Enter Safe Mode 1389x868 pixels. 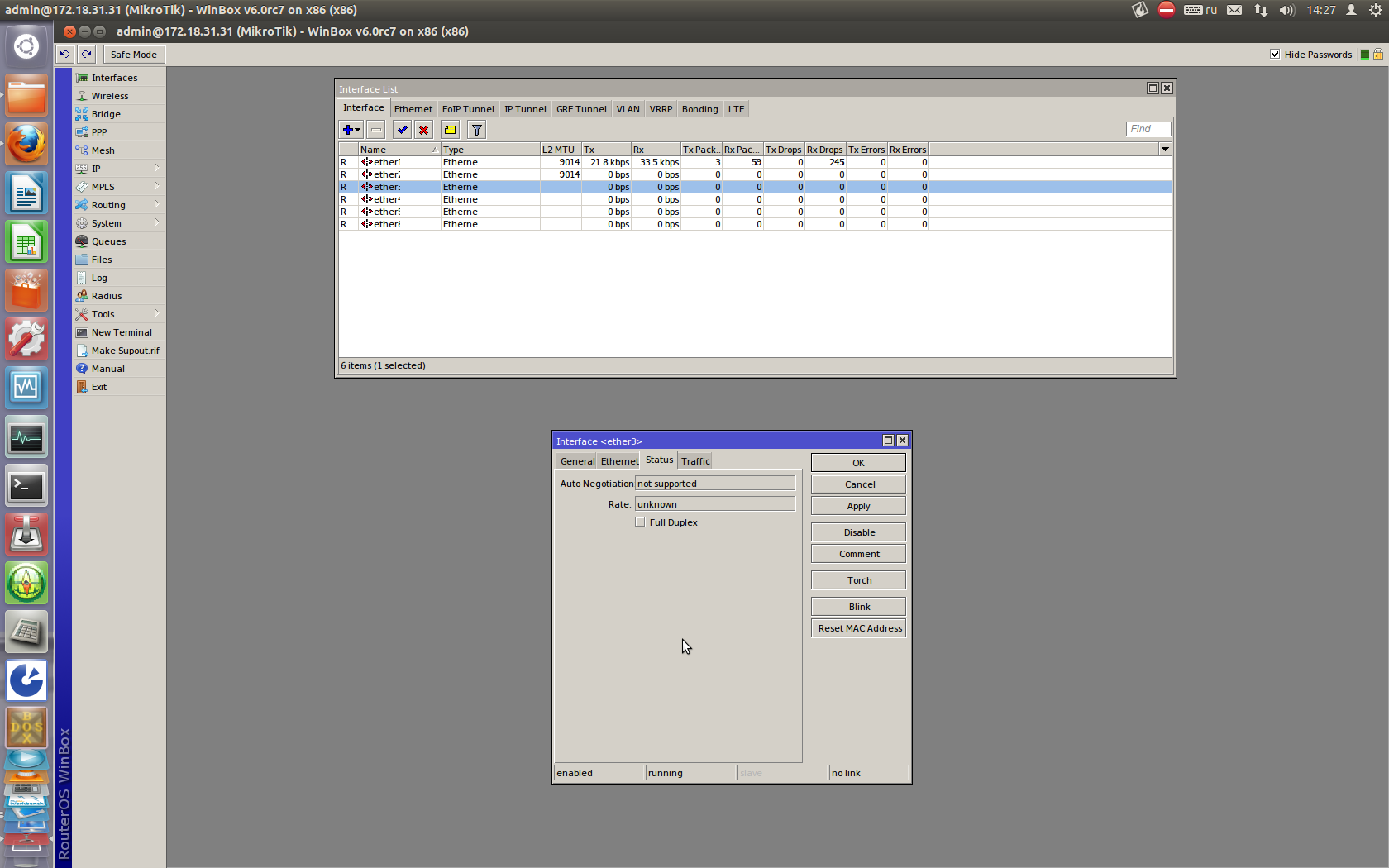[x=133, y=54]
